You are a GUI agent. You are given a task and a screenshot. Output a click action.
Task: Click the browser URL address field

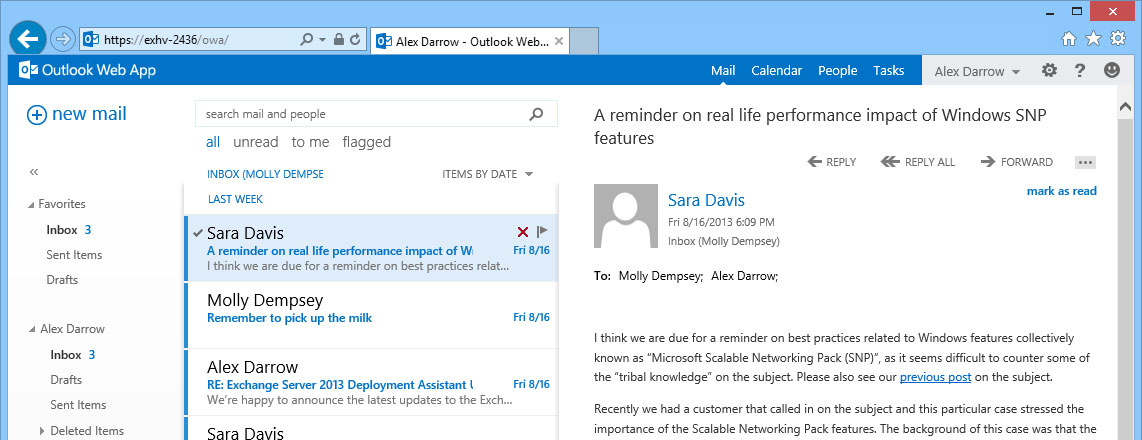189,40
